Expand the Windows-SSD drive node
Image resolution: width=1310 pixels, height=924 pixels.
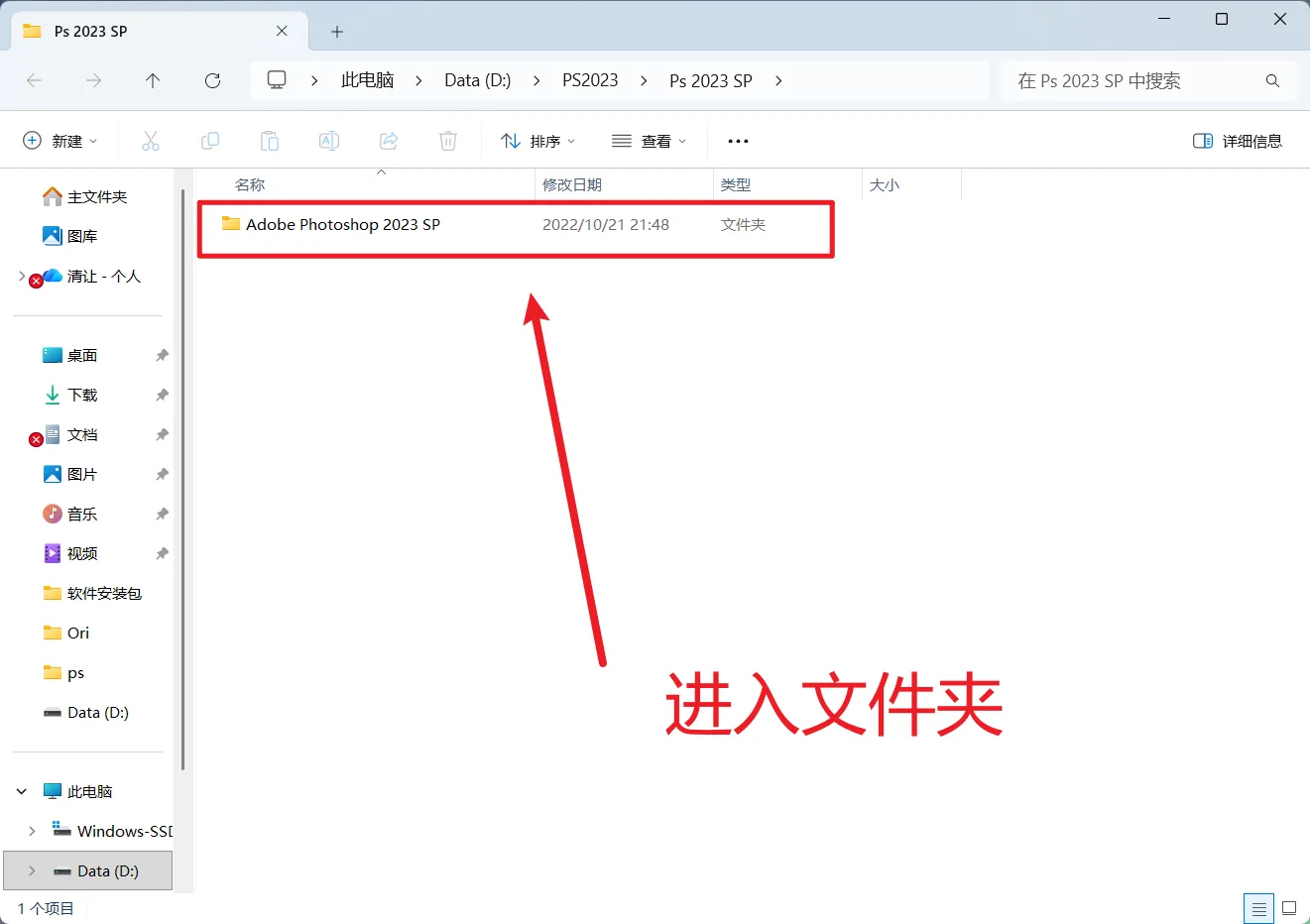pyautogui.click(x=32, y=831)
